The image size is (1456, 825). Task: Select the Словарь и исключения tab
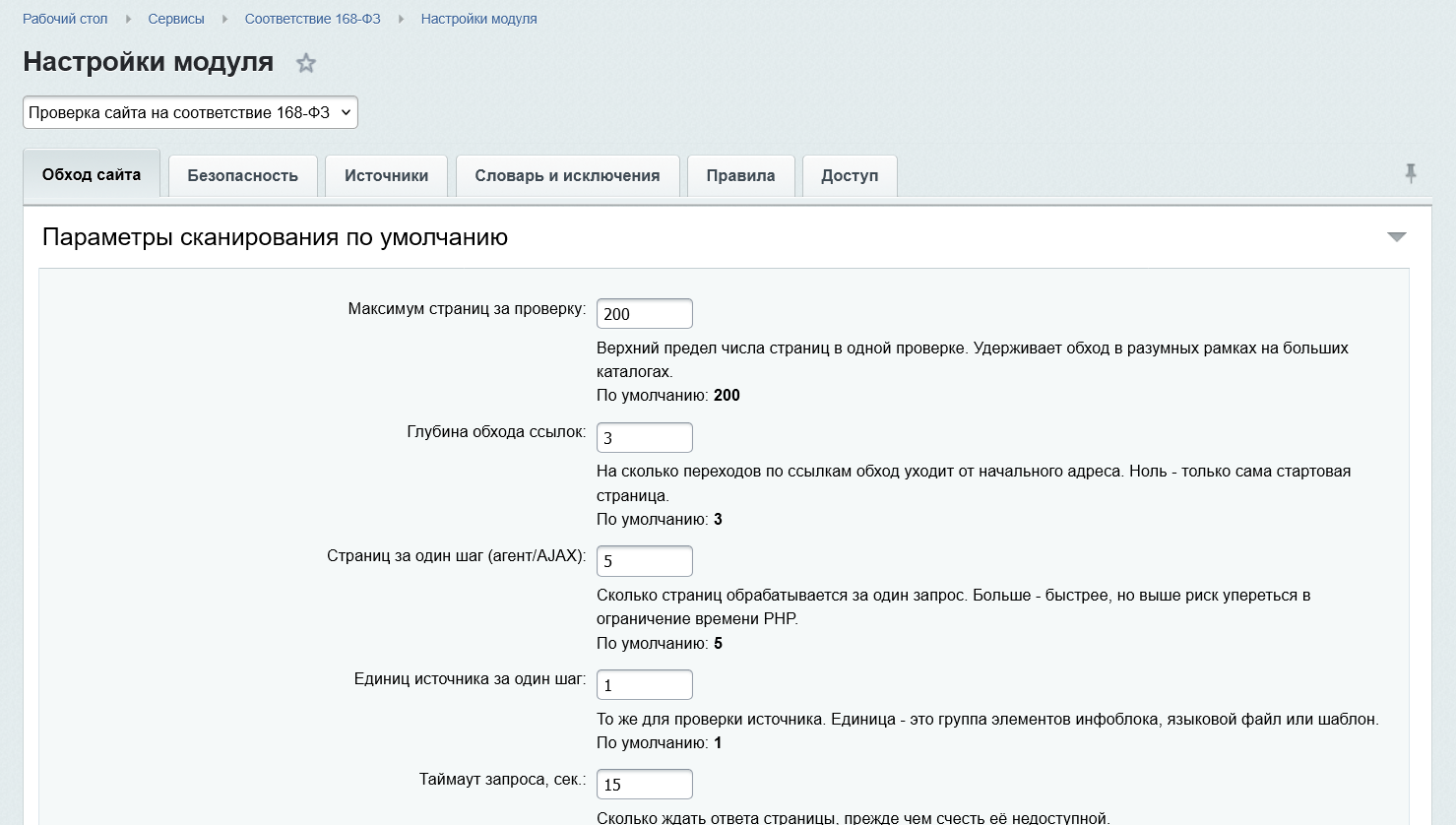point(567,176)
